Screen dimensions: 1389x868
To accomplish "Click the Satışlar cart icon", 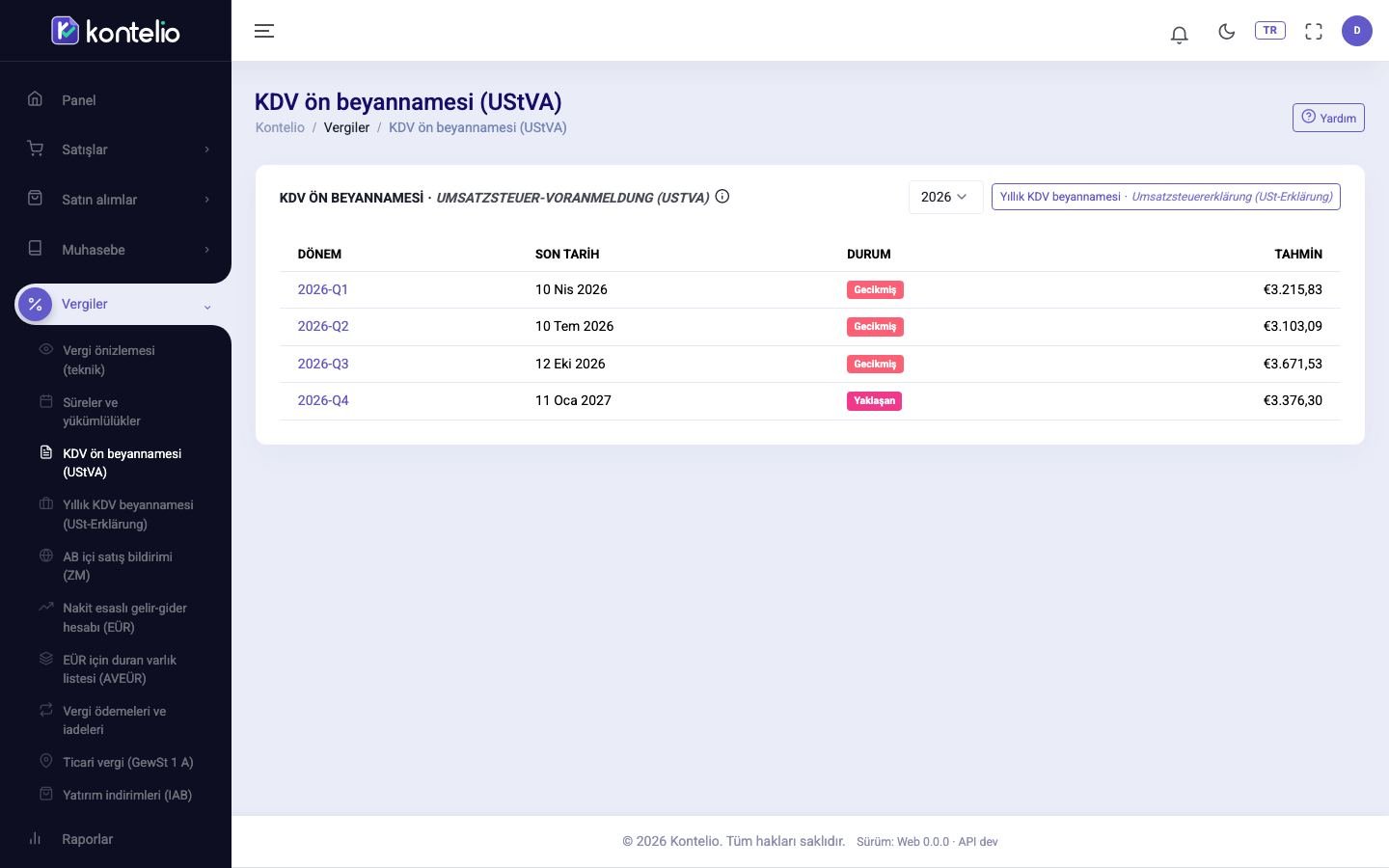I will (x=36, y=149).
